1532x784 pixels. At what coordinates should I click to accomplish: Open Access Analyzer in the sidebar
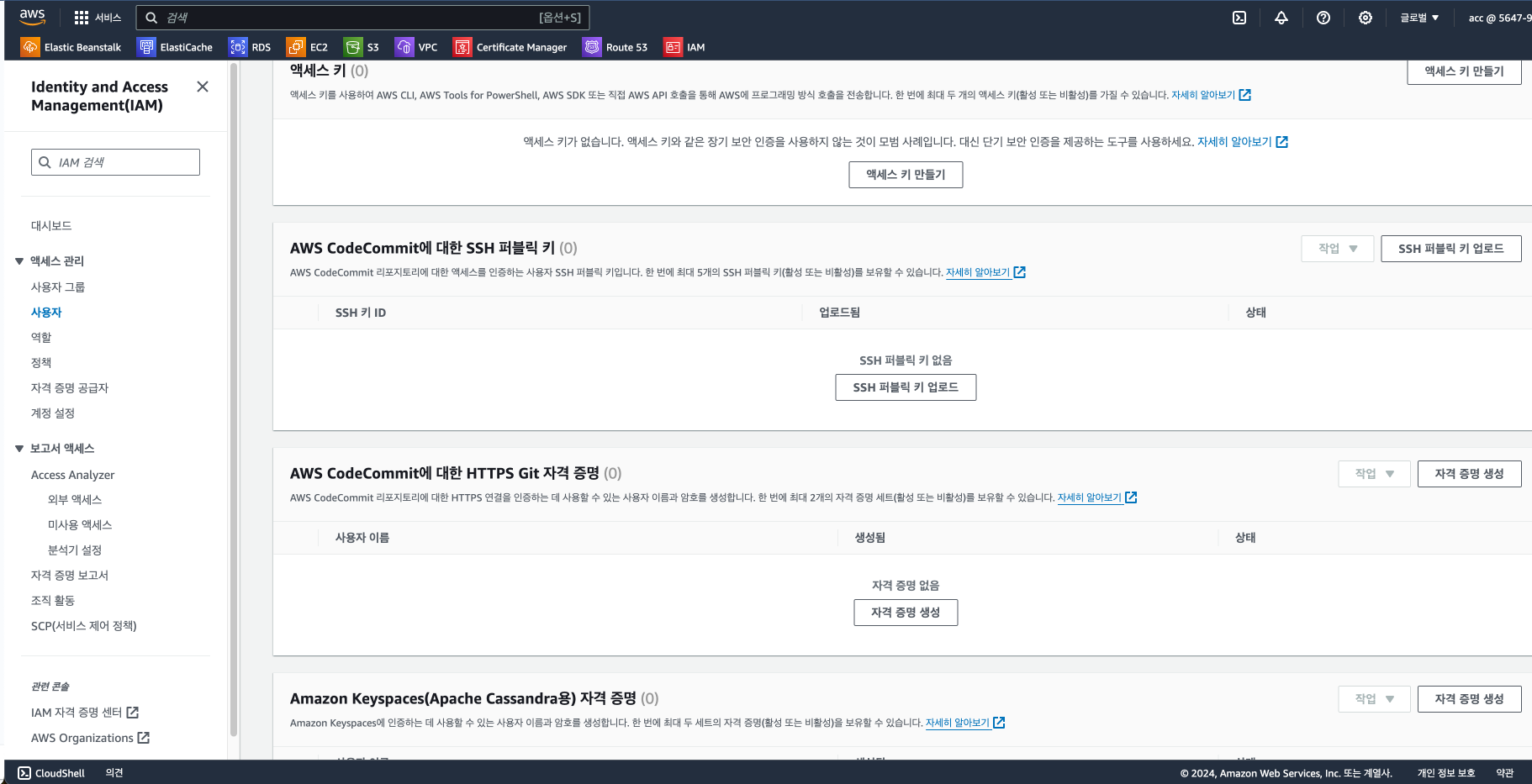[73, 475]
